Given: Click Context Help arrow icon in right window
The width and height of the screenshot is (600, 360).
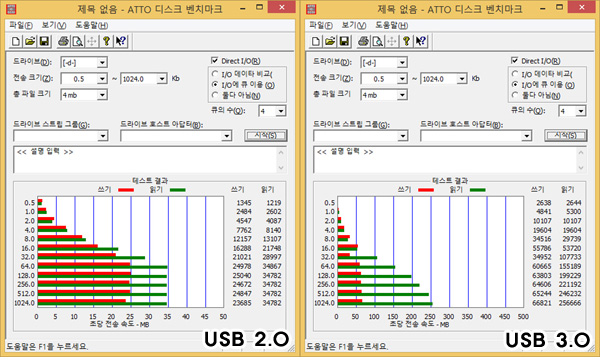Looking at the screenshot, I should 421,41.
